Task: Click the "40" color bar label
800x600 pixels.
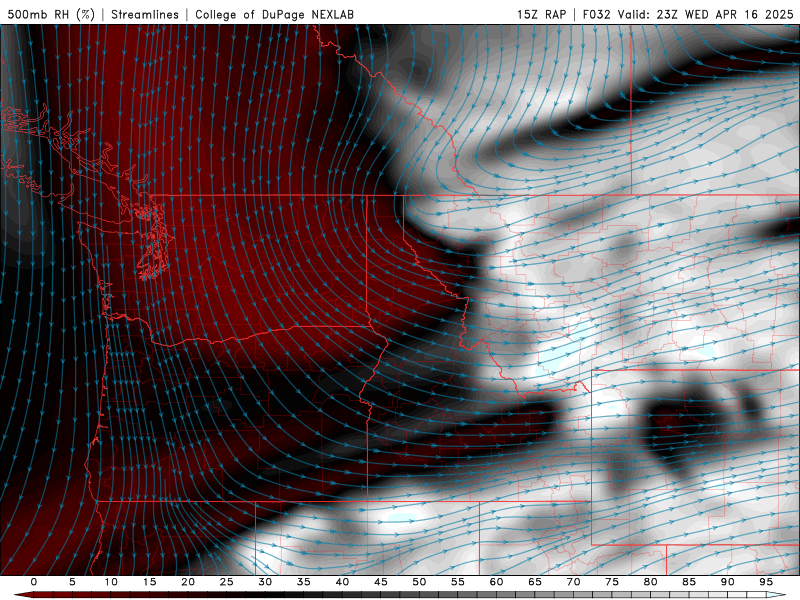Action: (x=342, y=582)
